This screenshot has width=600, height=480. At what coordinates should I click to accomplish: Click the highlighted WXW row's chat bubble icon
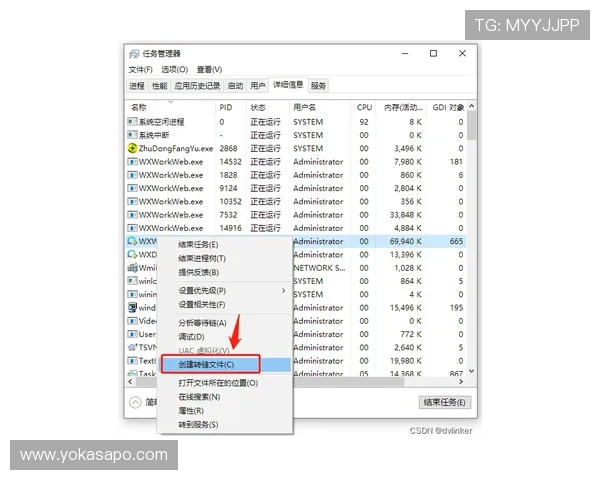pyautogui.click(x=132, y=241)
